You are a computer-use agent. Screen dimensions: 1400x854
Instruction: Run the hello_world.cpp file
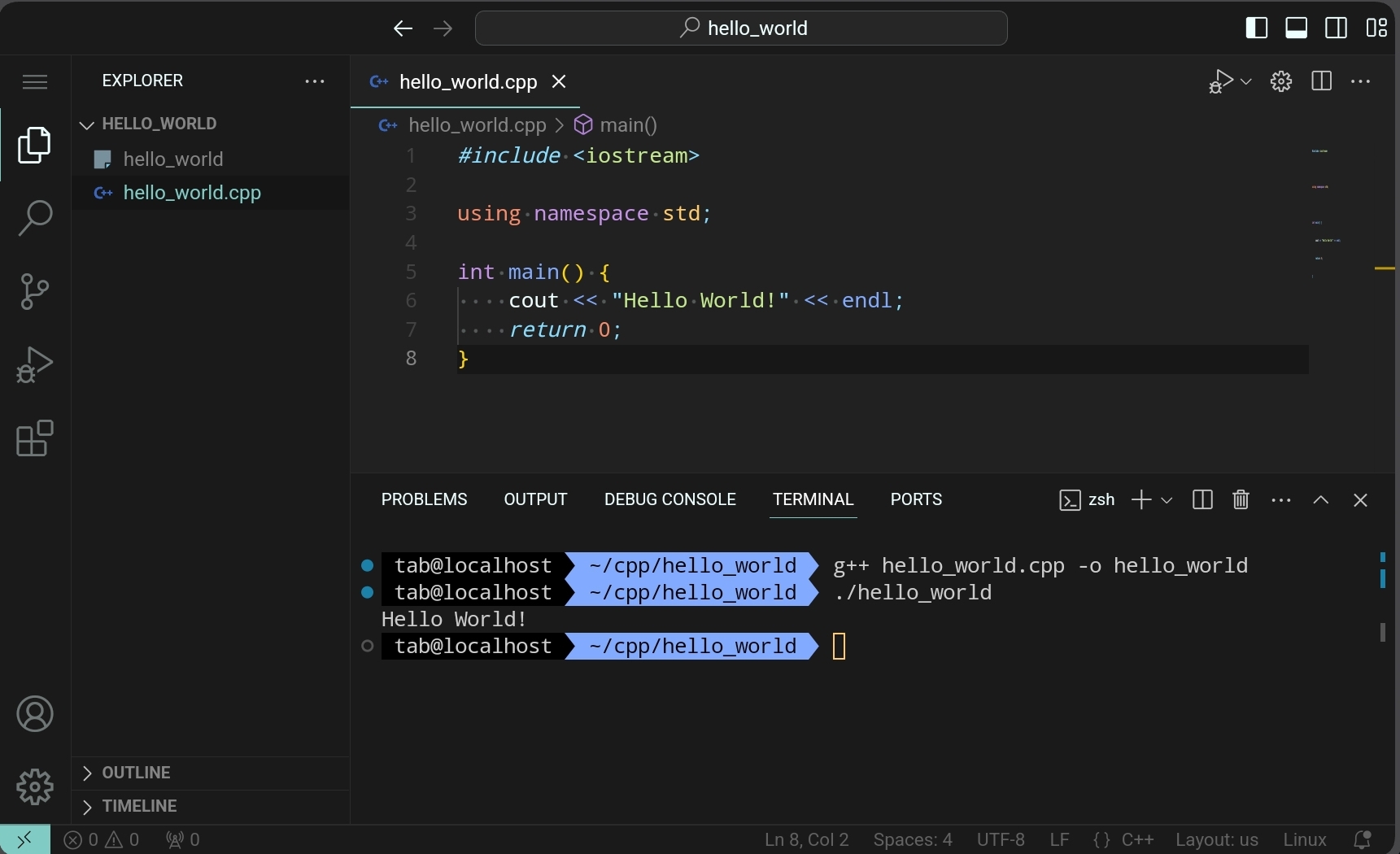(1220, 81)
